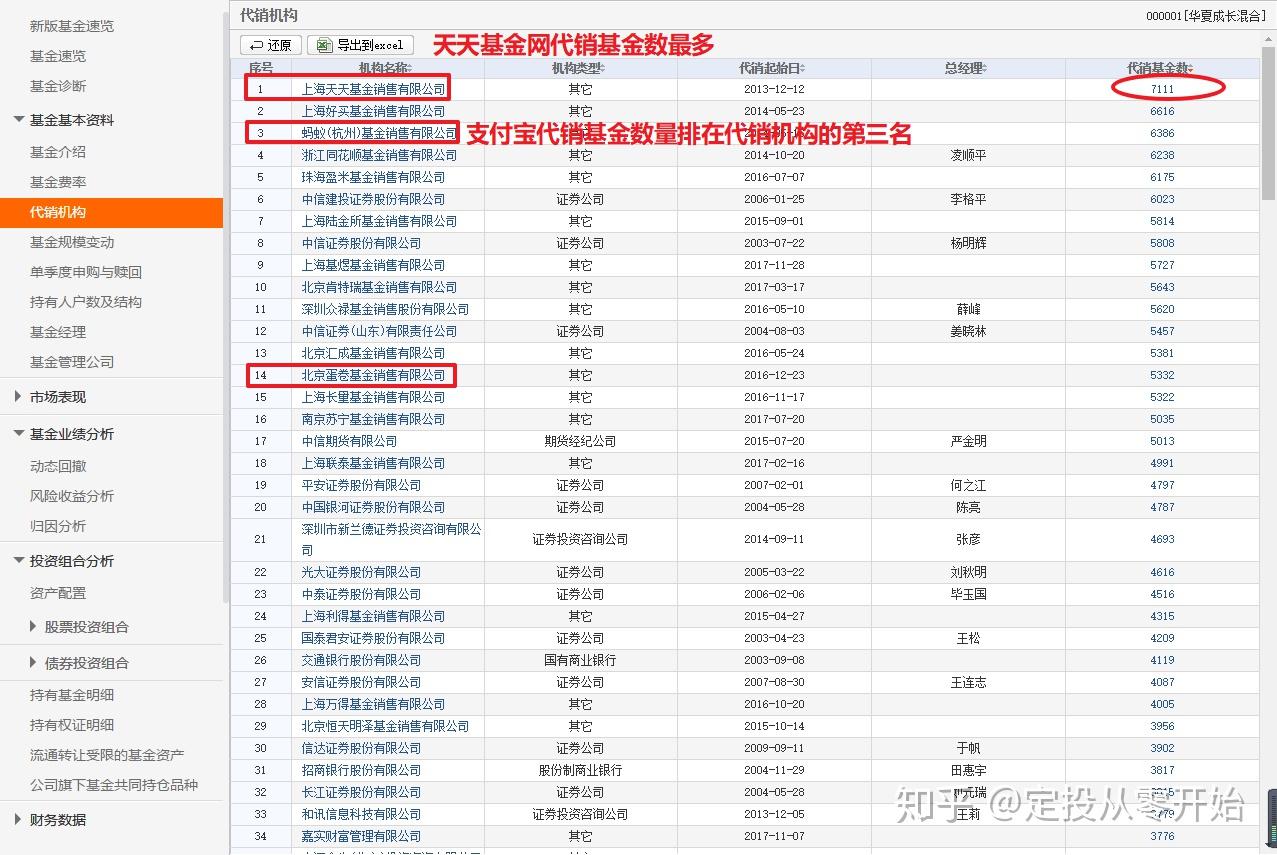The width and height of the screenshot is (1277, 855).
Task: Expand the 市场表现 section
Action: [50, 397]
